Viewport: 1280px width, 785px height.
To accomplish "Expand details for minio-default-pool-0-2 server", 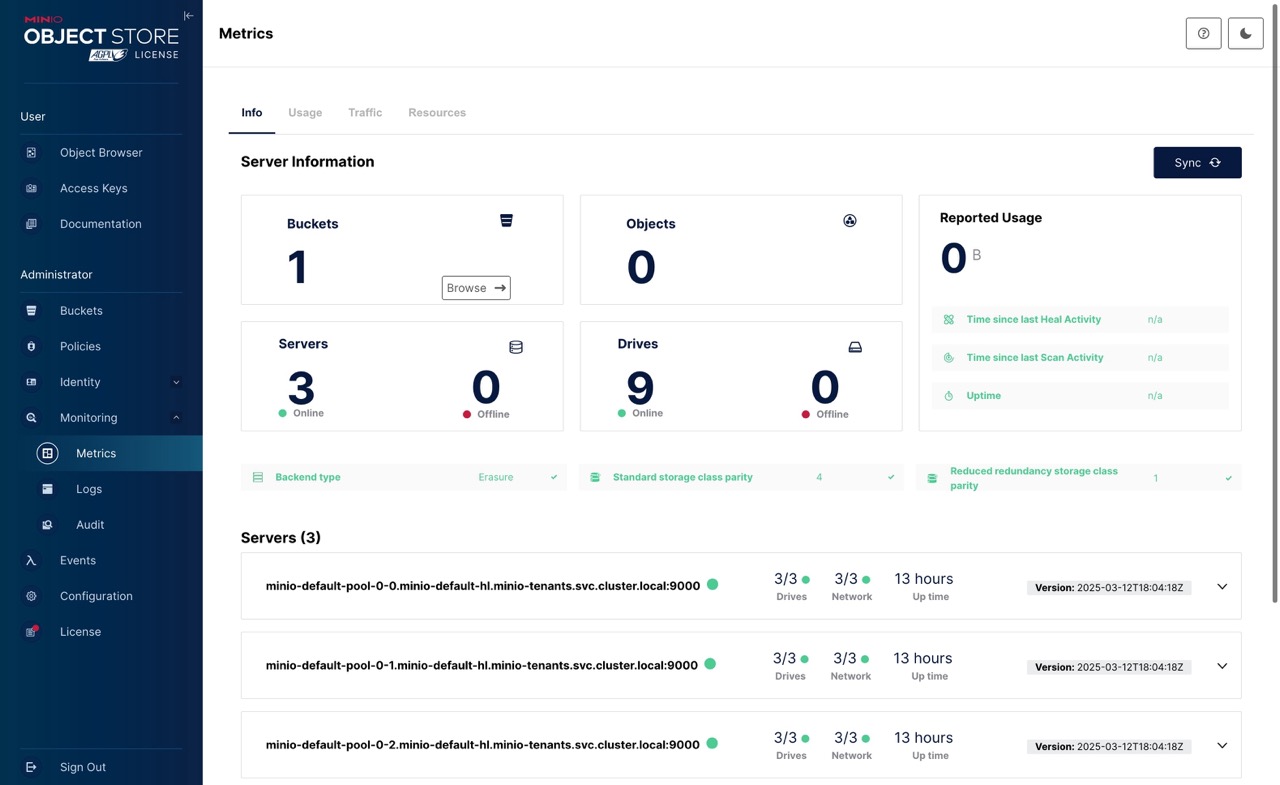I will point(1222,746).
